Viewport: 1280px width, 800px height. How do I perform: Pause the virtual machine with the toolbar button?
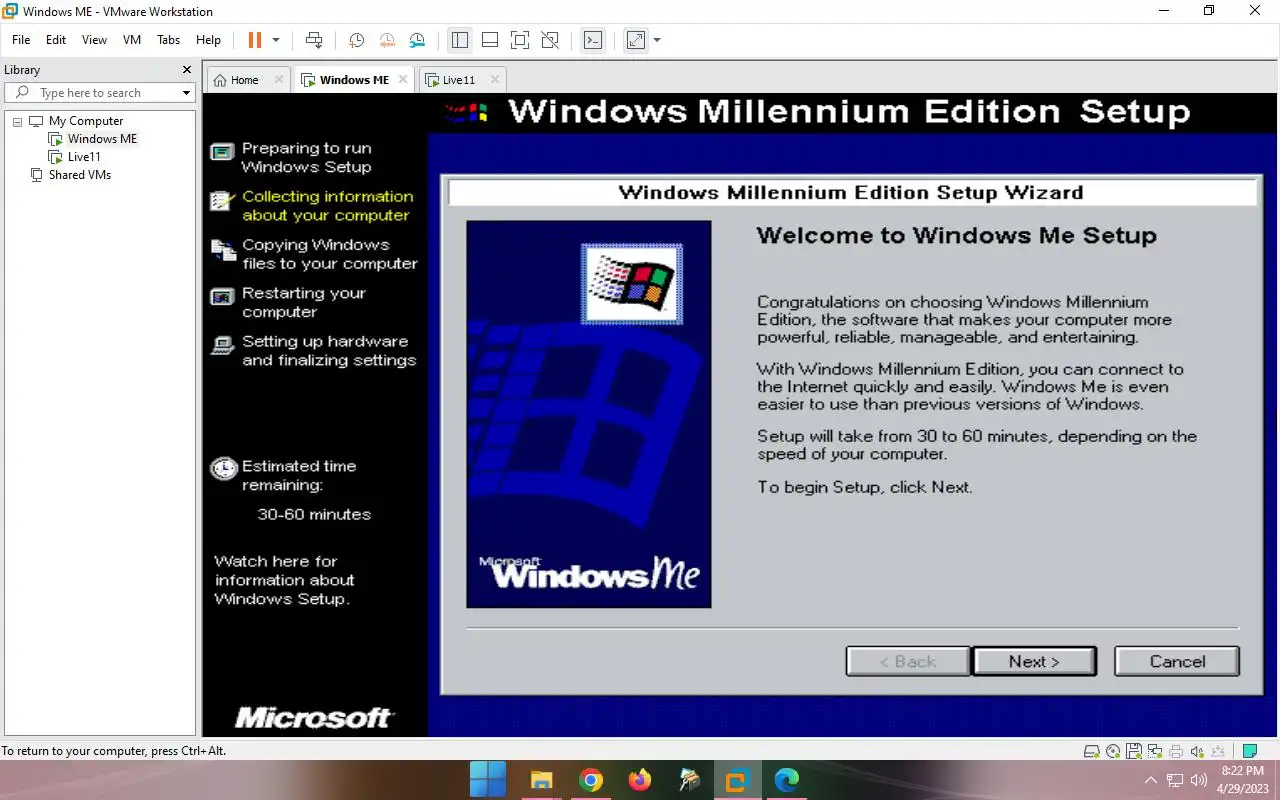[x=254, y=40]
